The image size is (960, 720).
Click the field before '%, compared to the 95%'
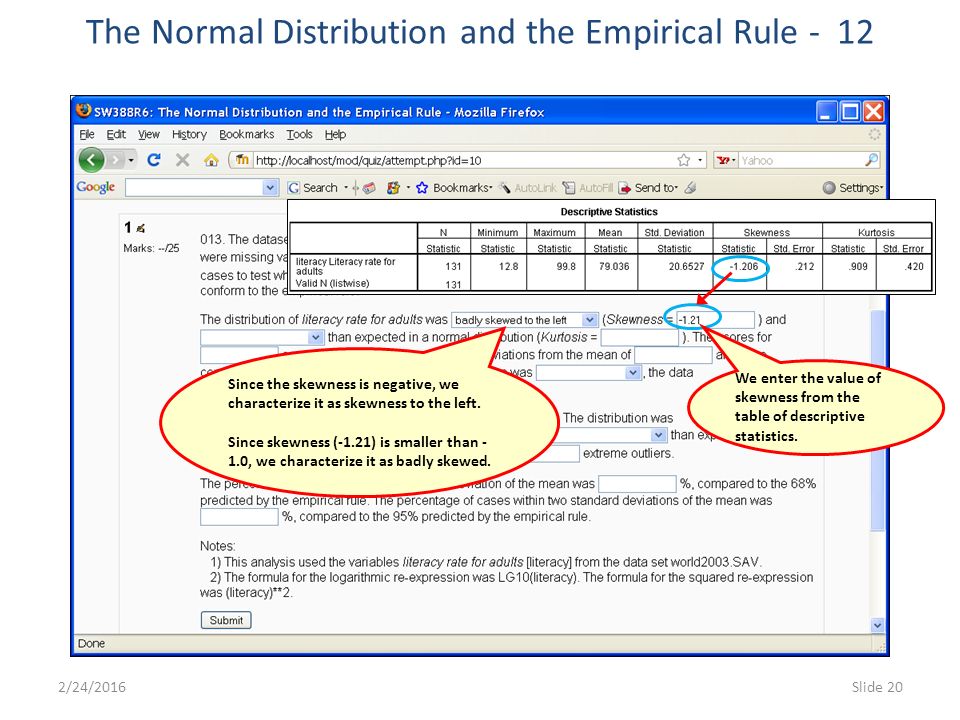[239, 517]
